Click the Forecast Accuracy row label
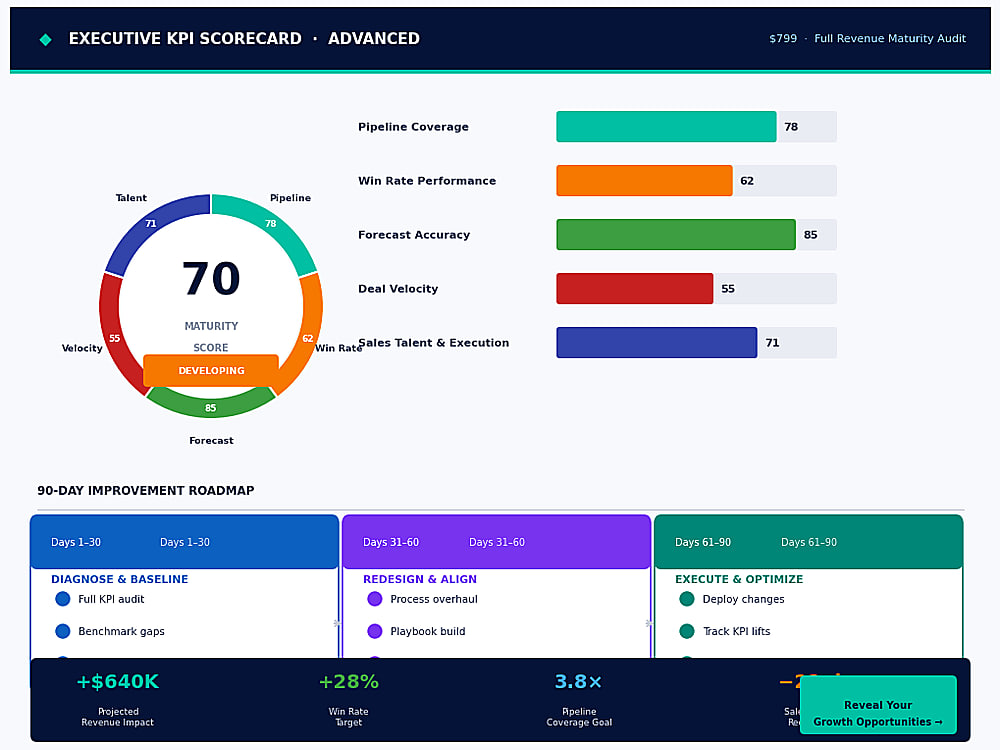Viewport: 1000px width, 750px height. (x=414, y=235)
